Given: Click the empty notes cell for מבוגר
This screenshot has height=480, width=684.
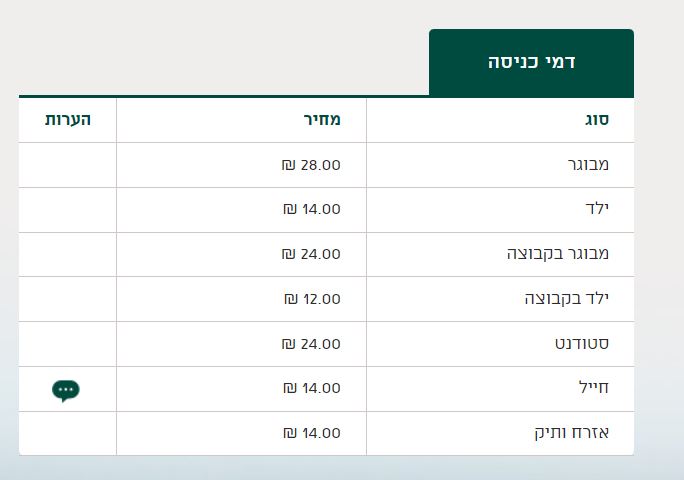Looking at the screenshot, I should pyautogui.click(x=67, y=165).
